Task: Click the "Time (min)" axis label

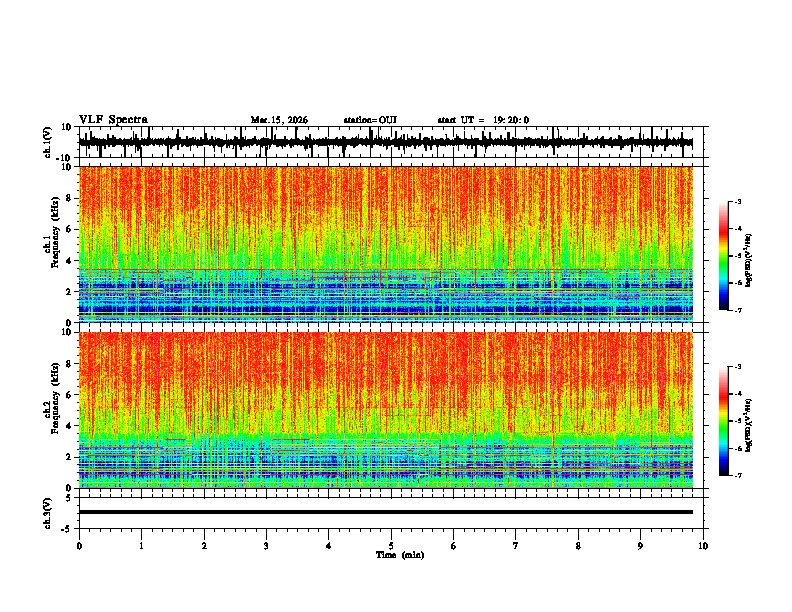Action: tap(400, 555)
